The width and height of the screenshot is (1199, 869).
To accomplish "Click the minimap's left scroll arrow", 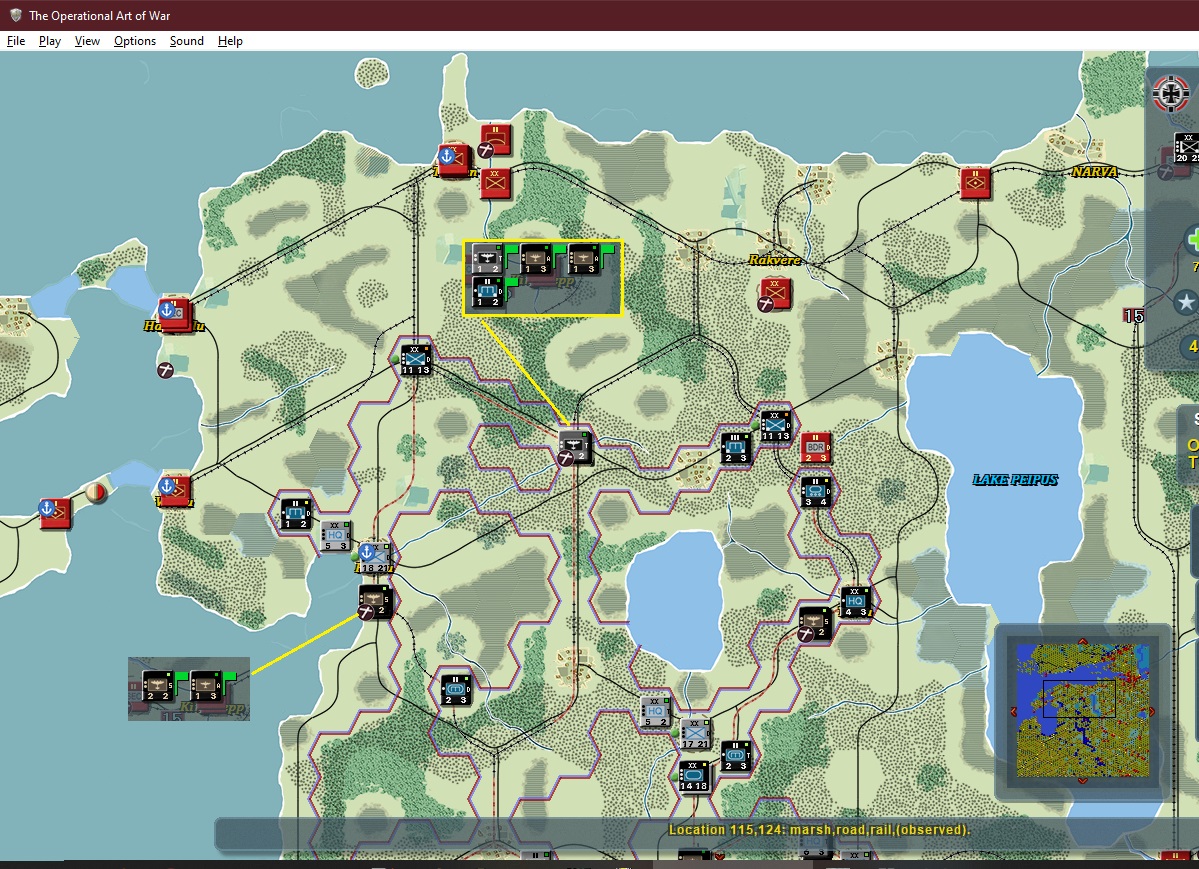I will (1013, 711).
